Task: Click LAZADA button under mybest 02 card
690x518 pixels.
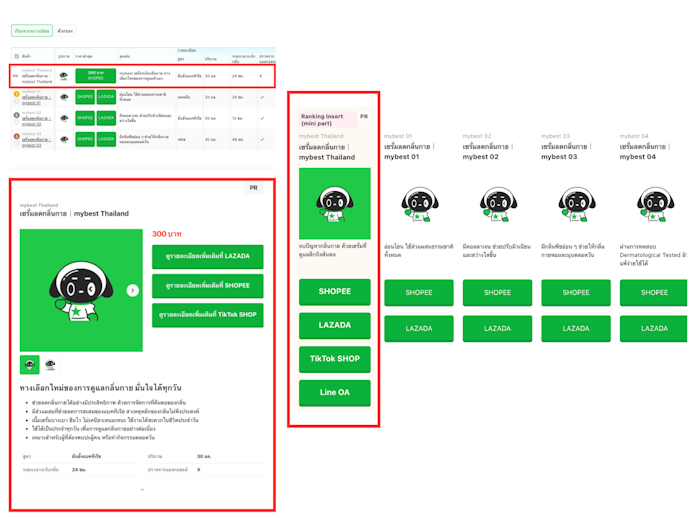Action: 497,329
